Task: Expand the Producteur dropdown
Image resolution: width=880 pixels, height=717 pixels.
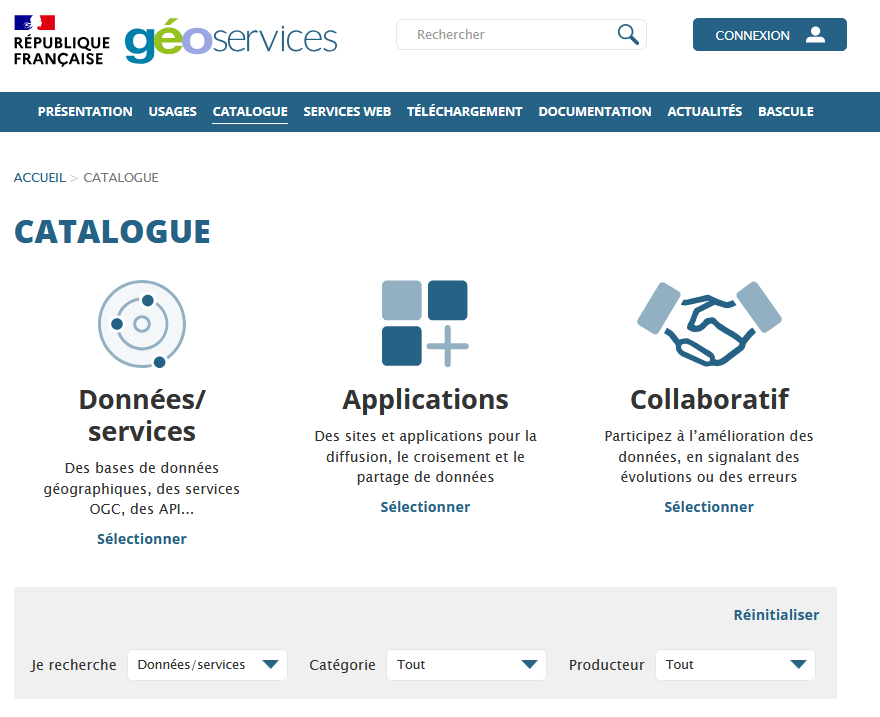Action: tap(735, 665)
